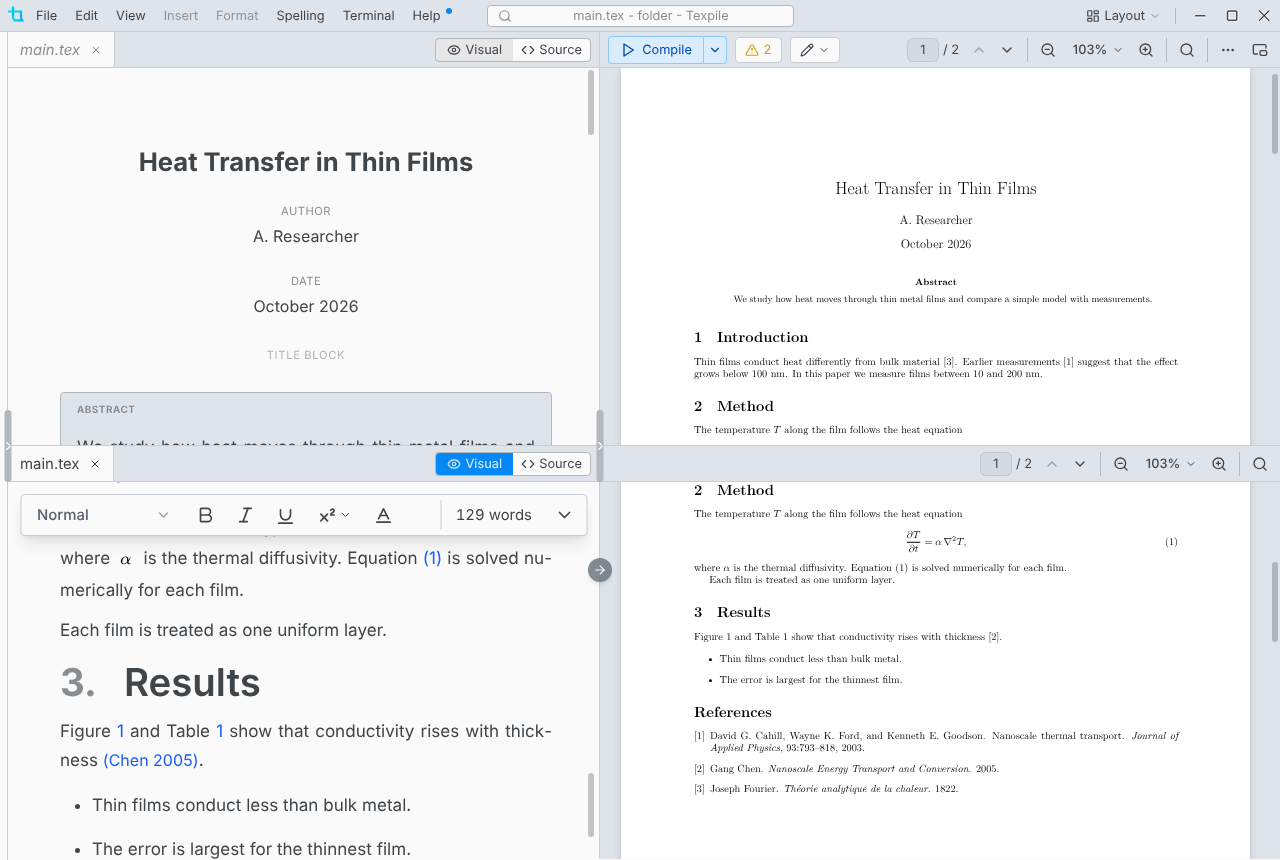The height and width of the screenshot is (860, 1280).
Task: Expand the 129 words count dropdown
Action: (514, 515)
